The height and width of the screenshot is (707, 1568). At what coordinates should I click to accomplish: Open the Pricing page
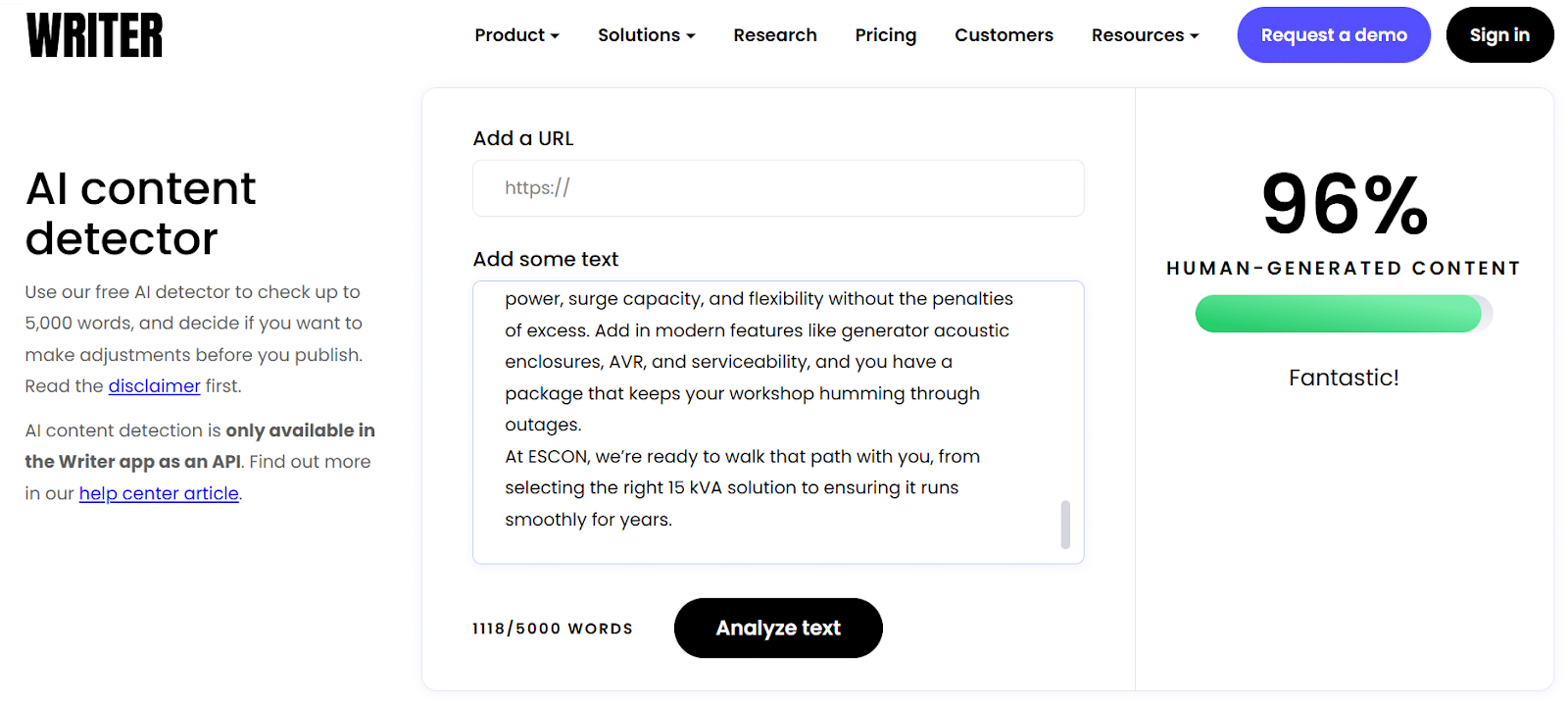[885, 35]
